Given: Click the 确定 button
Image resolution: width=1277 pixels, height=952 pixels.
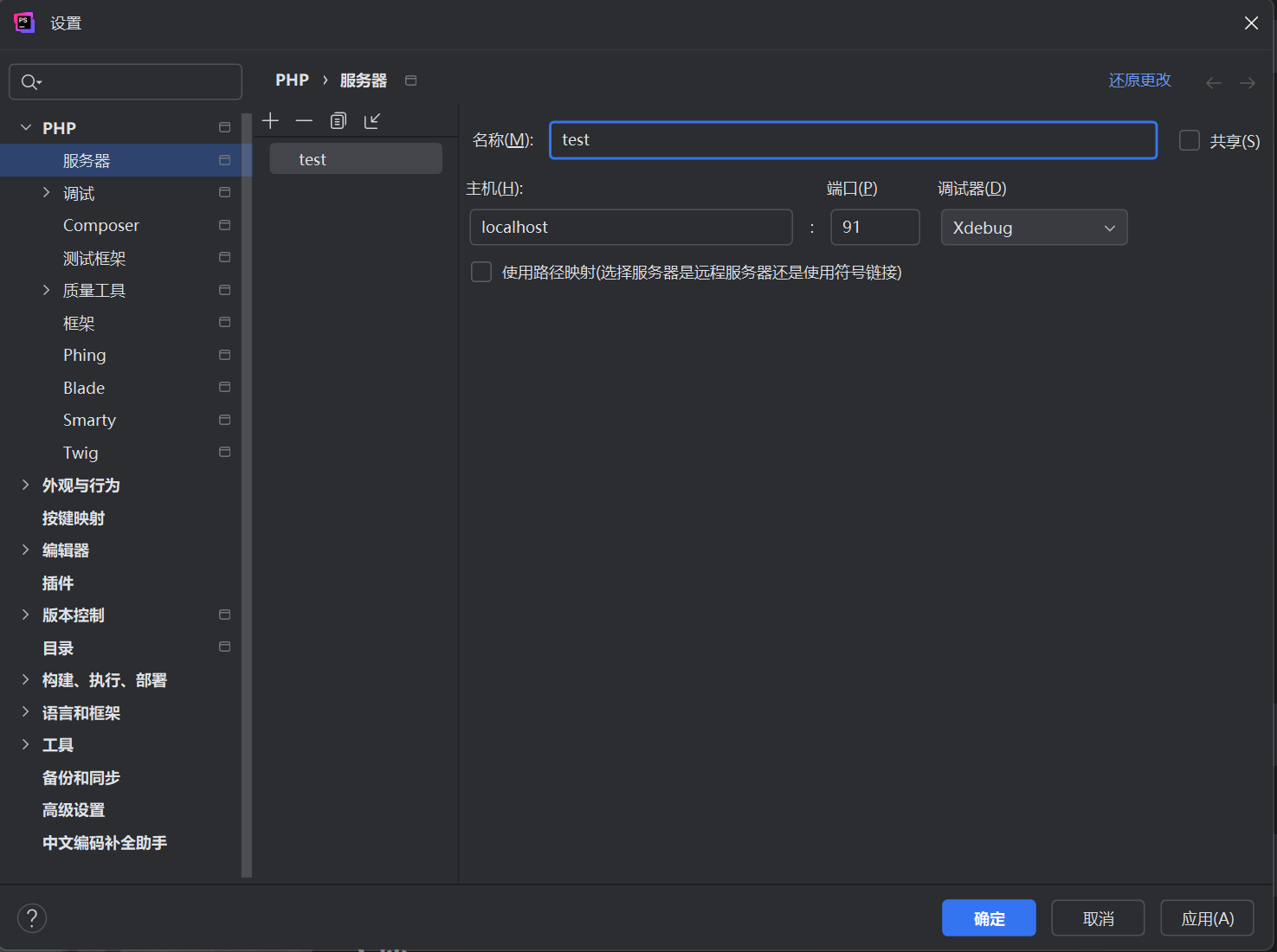Looking at the screenshot, I should (988, 918).
